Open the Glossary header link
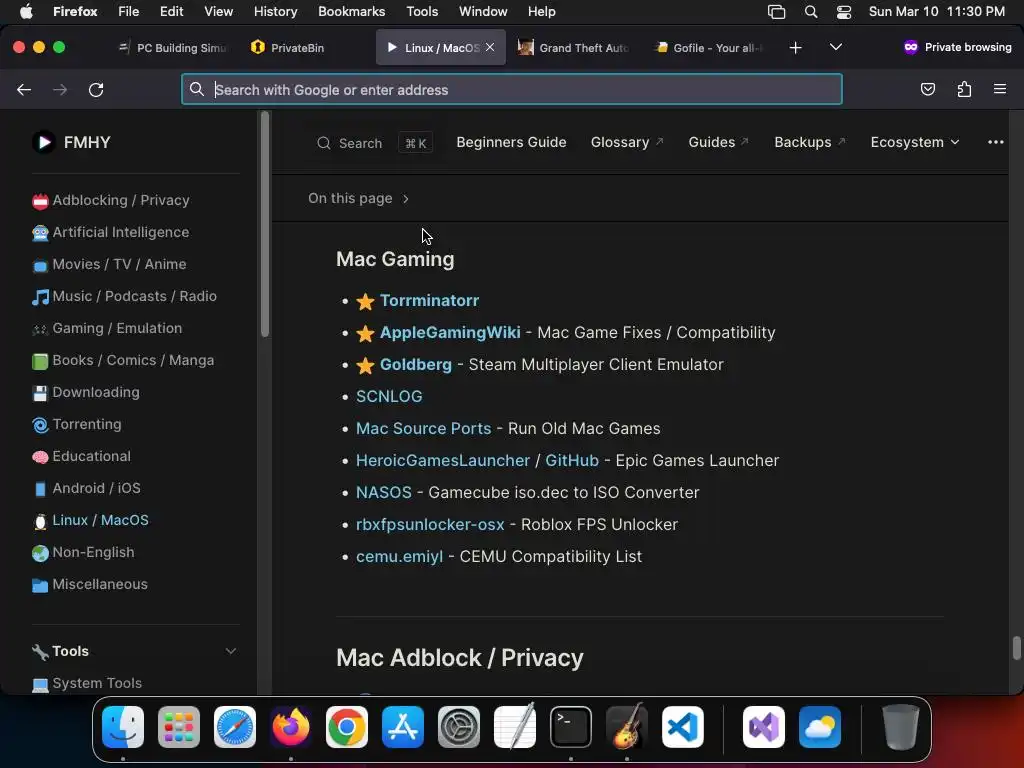1024x768 pixels. coord(626,142)
